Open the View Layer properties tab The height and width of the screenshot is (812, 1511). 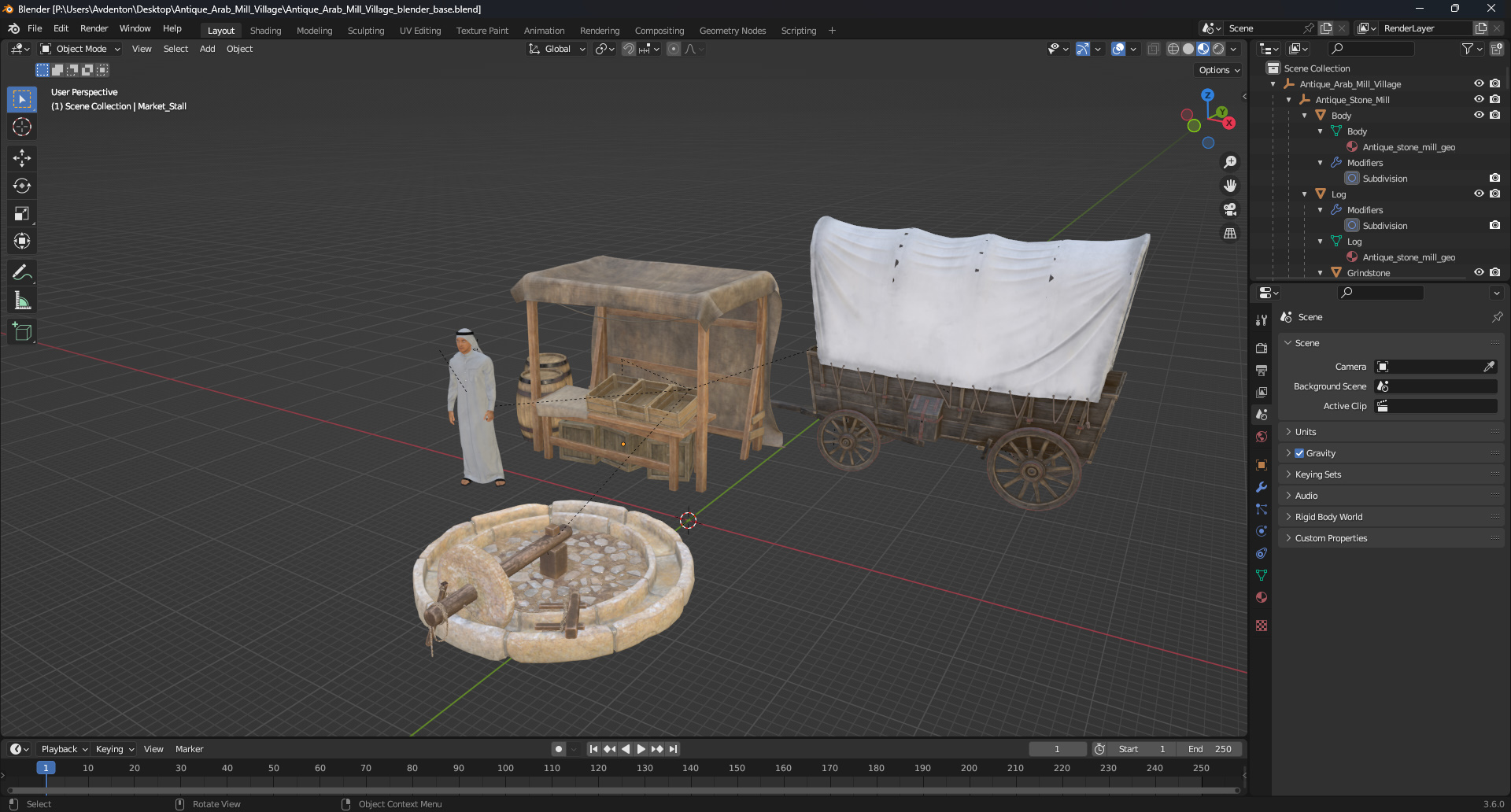1262,392
